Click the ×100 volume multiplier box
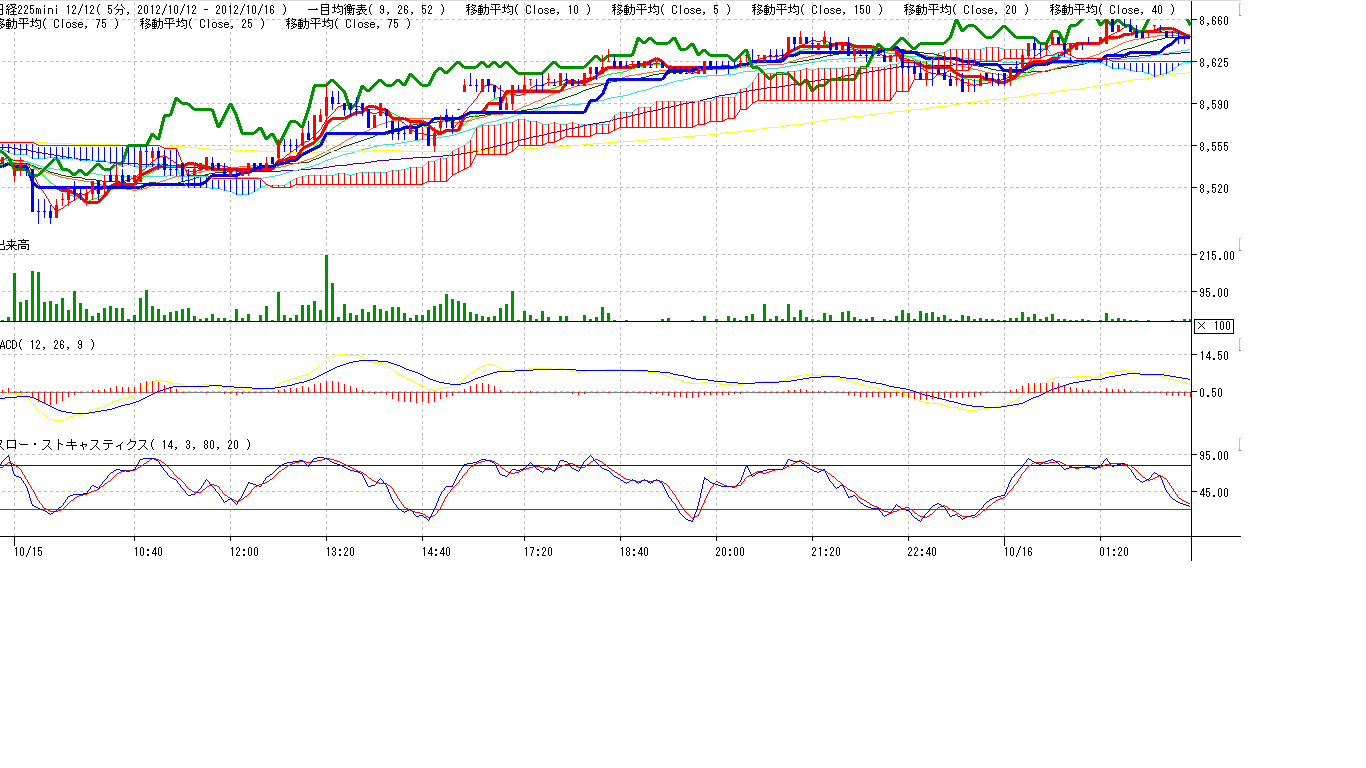 (1214, 326)
